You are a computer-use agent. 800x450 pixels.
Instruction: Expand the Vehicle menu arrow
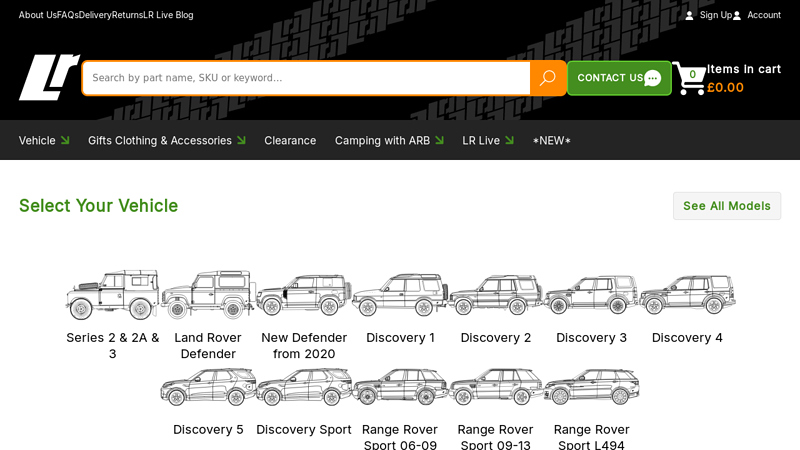tap(65, 140)
